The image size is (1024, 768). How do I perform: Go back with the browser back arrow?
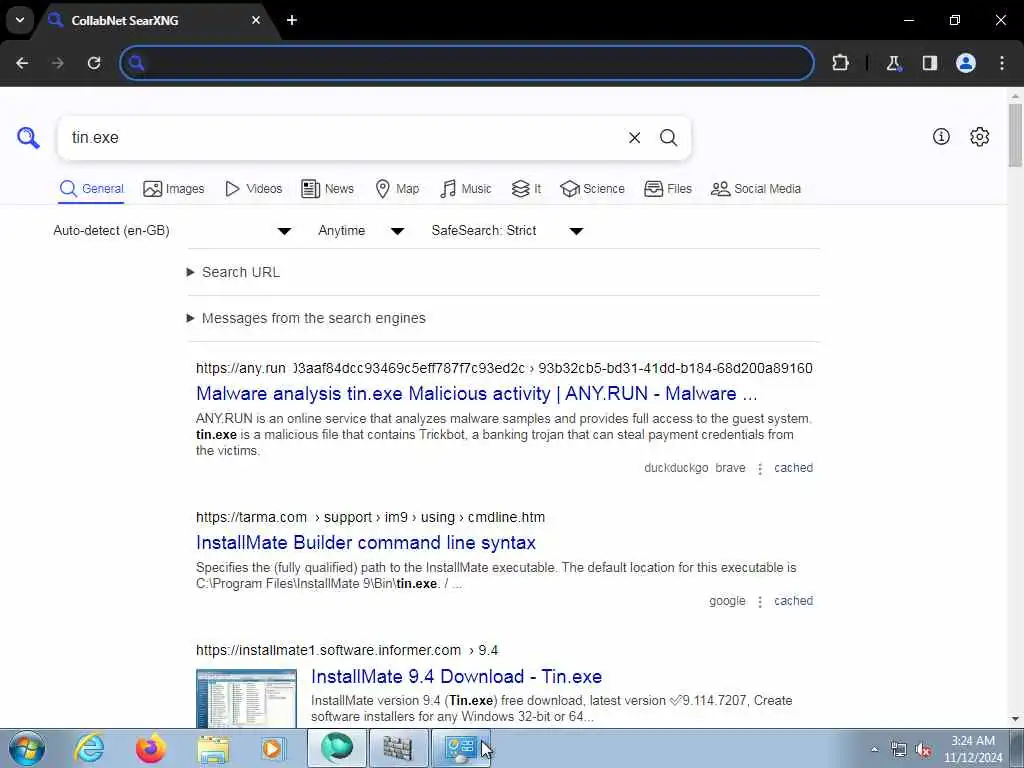(x=22, y=63)
